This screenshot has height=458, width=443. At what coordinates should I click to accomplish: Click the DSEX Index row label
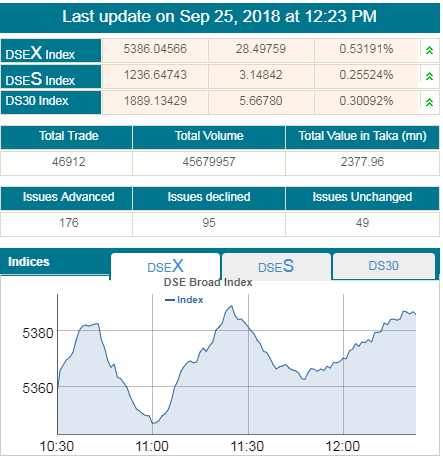pyautogui.click(x=51, y=51)
